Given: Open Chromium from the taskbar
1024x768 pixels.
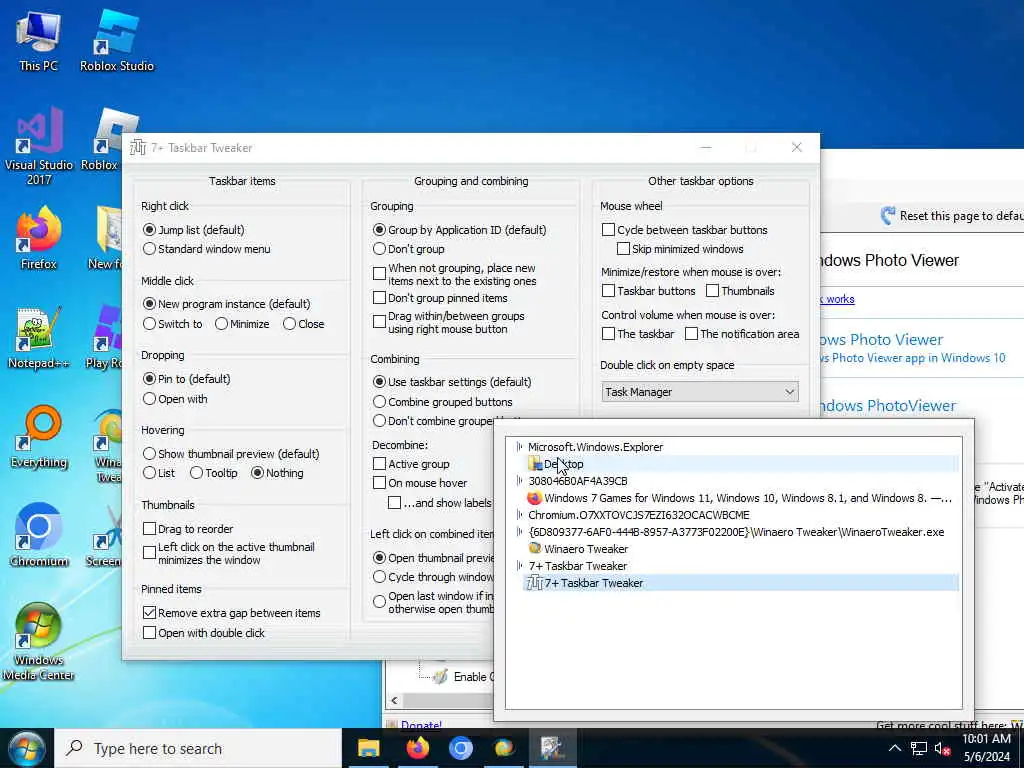Looking at the screenshot, I should point(460,748).
